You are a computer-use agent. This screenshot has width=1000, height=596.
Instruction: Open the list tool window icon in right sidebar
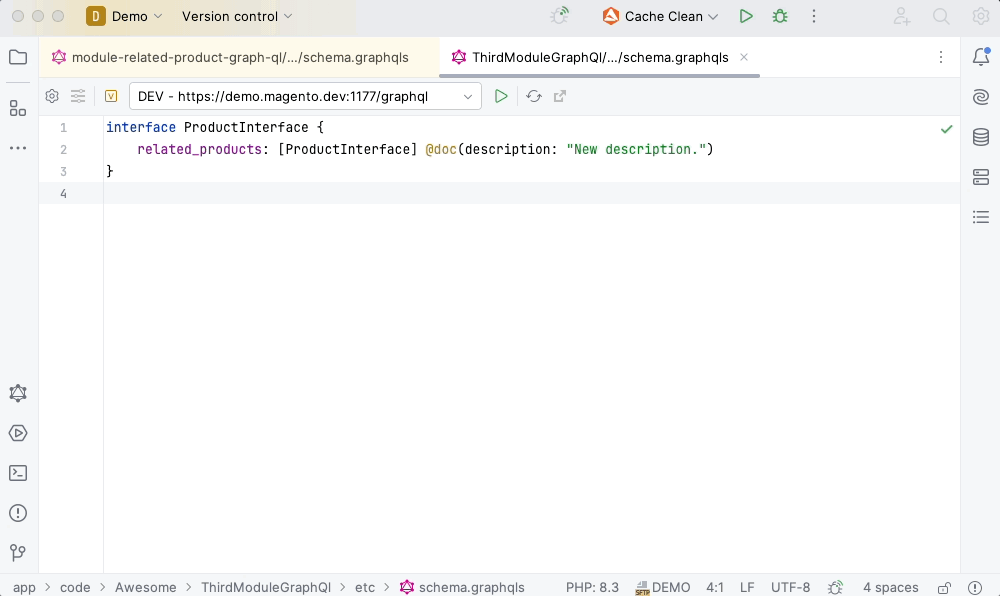981,217
